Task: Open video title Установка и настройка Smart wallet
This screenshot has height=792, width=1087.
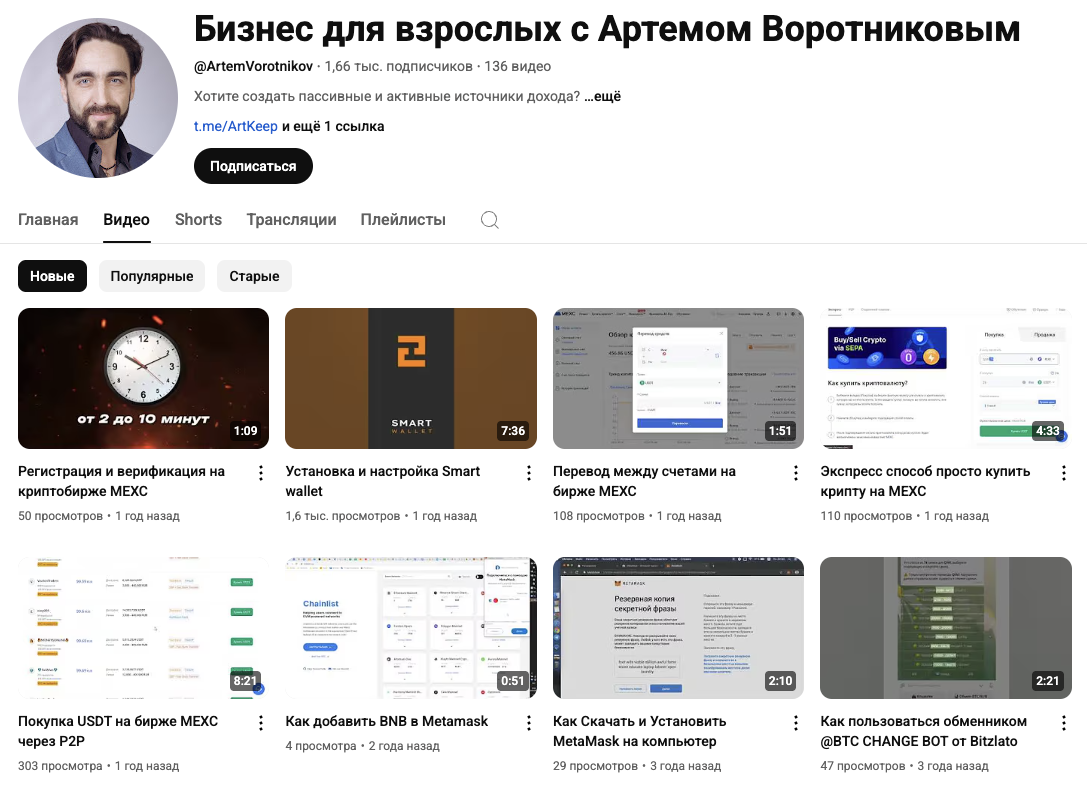Action: (383, 481)
